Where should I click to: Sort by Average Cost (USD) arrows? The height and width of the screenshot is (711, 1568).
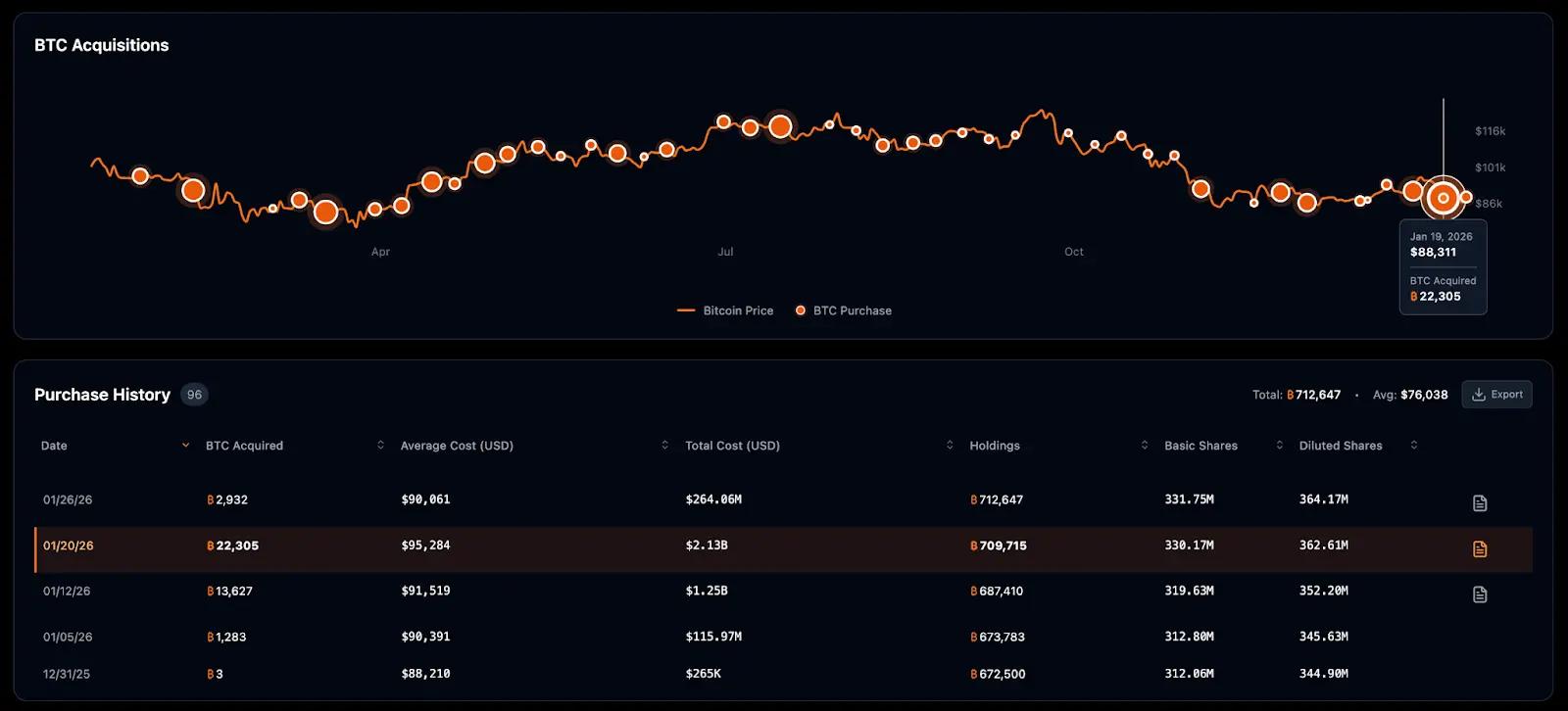click(664, 446)
